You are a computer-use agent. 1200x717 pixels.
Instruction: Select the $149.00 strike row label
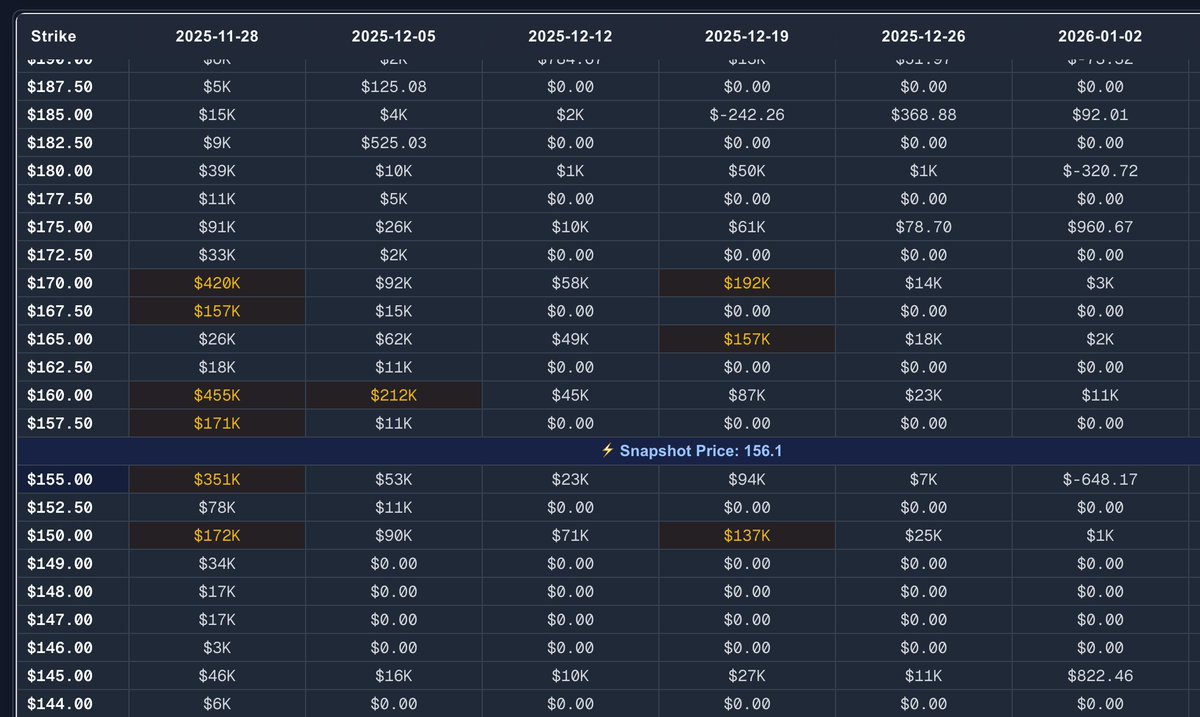coord(62,563)
